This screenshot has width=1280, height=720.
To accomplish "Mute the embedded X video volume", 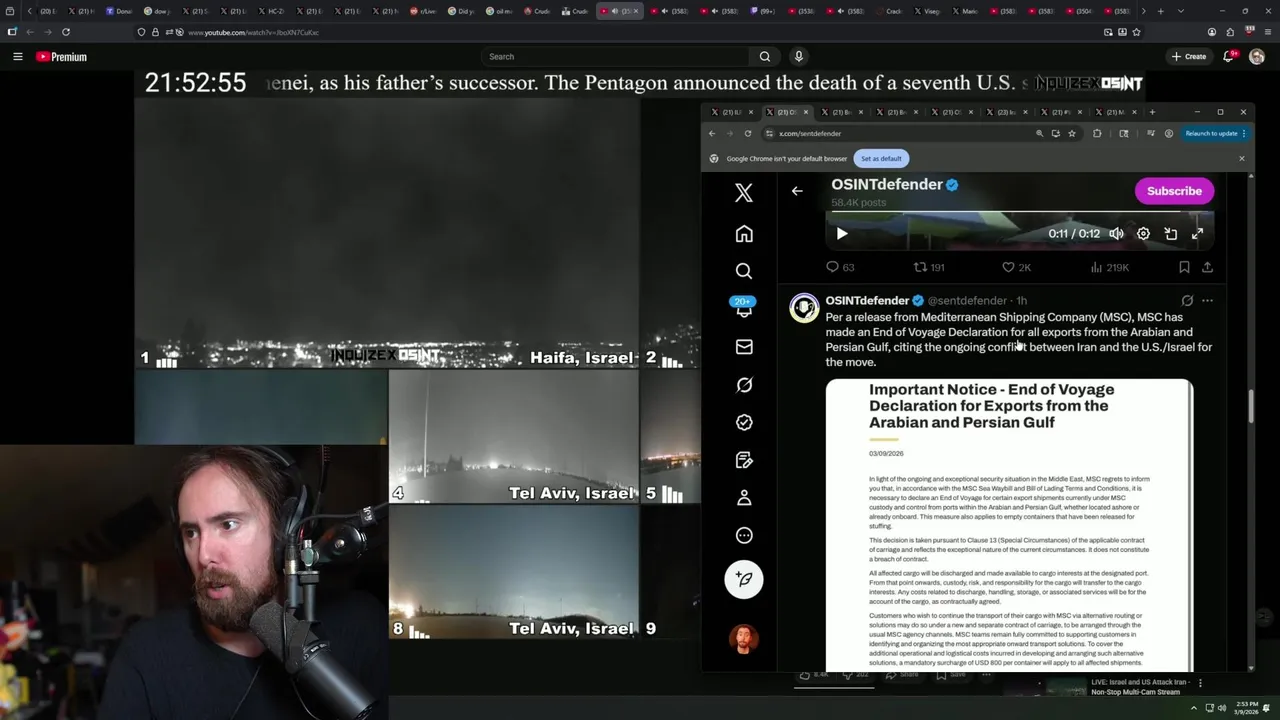I will click(x=1116, y=234).
